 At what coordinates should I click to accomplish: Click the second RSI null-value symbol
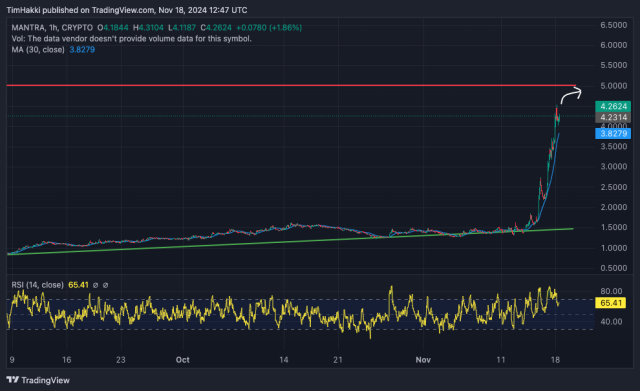pos(105,285)
